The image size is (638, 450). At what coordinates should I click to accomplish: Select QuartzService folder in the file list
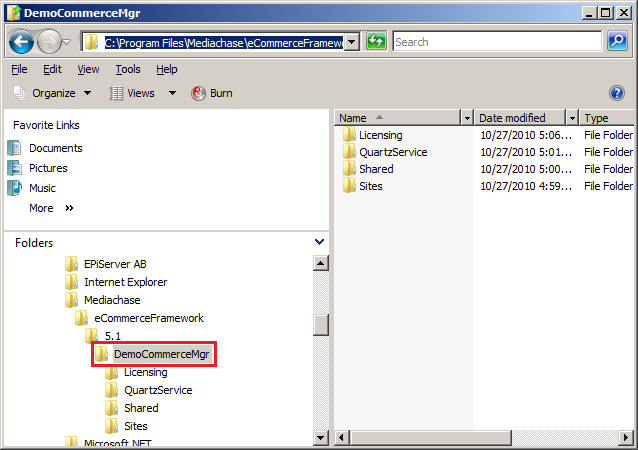(392, 152)
